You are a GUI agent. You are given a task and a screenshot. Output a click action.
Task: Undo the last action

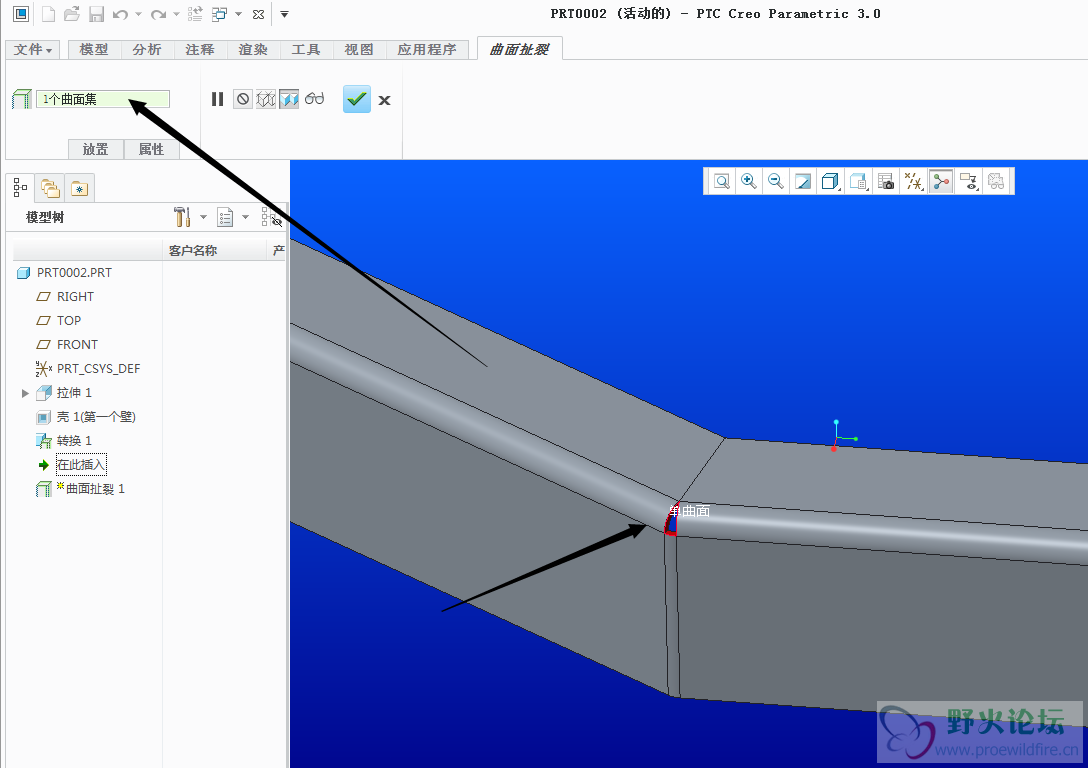120,14
